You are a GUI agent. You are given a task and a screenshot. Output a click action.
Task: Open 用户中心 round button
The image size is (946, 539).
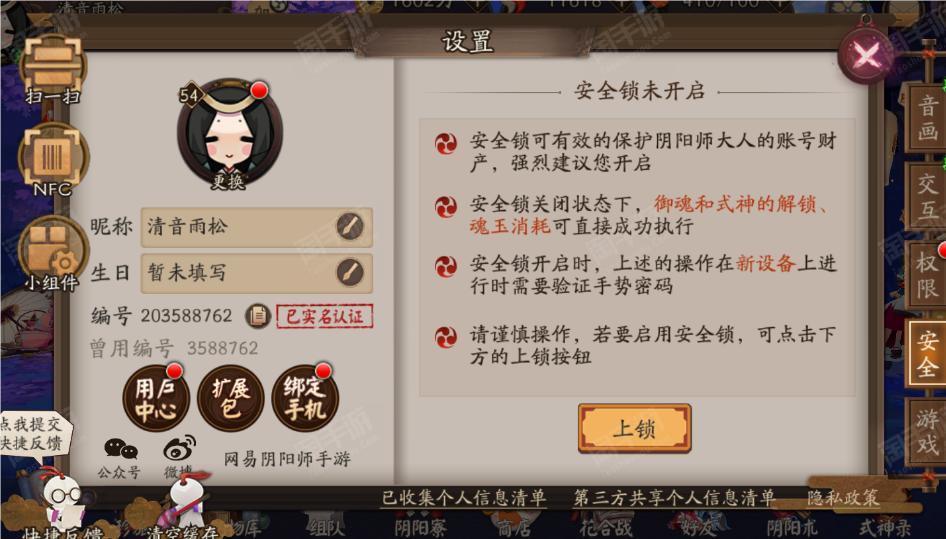click(x=156, y=398)
